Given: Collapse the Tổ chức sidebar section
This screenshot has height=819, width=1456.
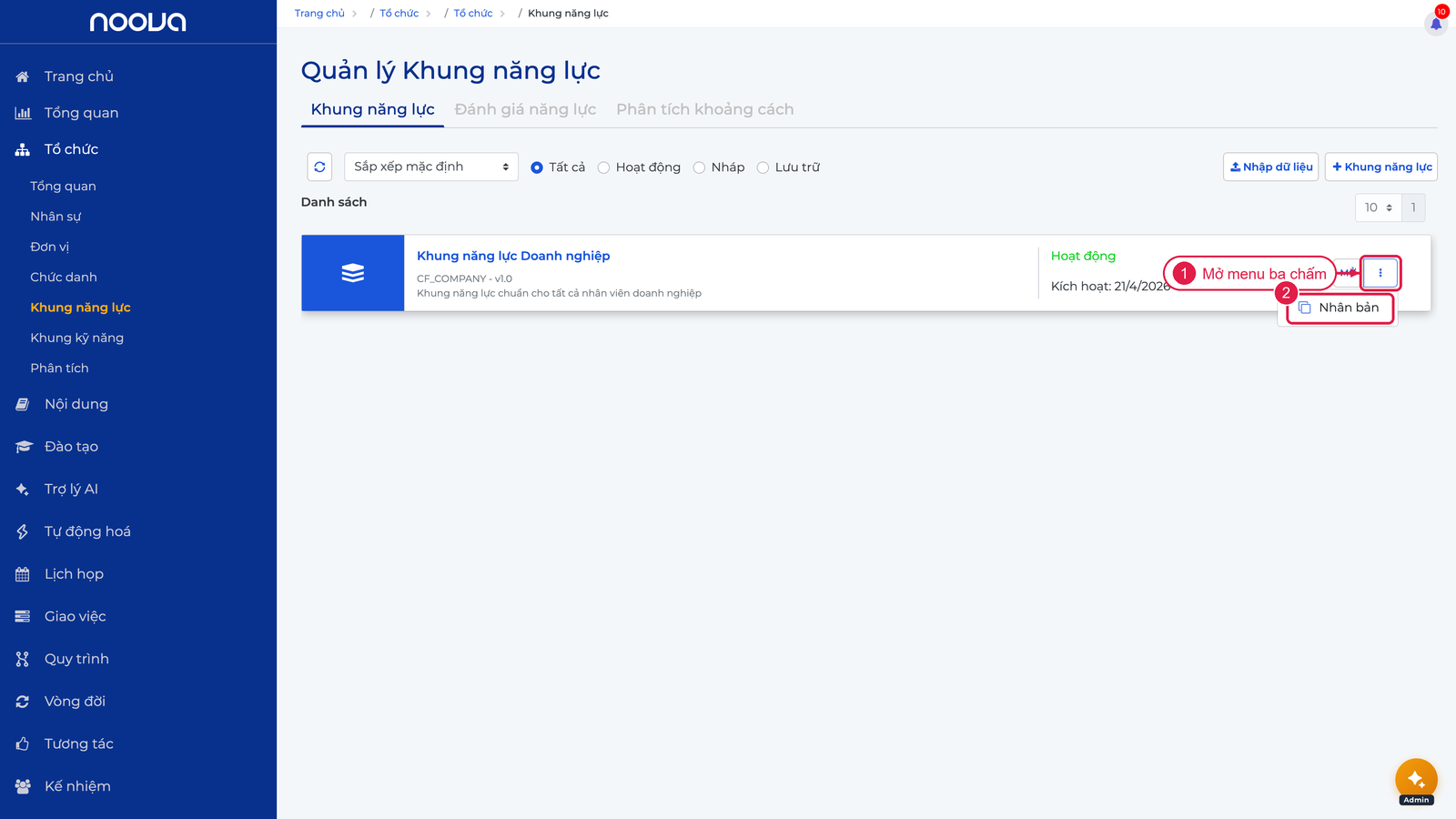Looking at the screenshot, I should [x=71, y=149].
